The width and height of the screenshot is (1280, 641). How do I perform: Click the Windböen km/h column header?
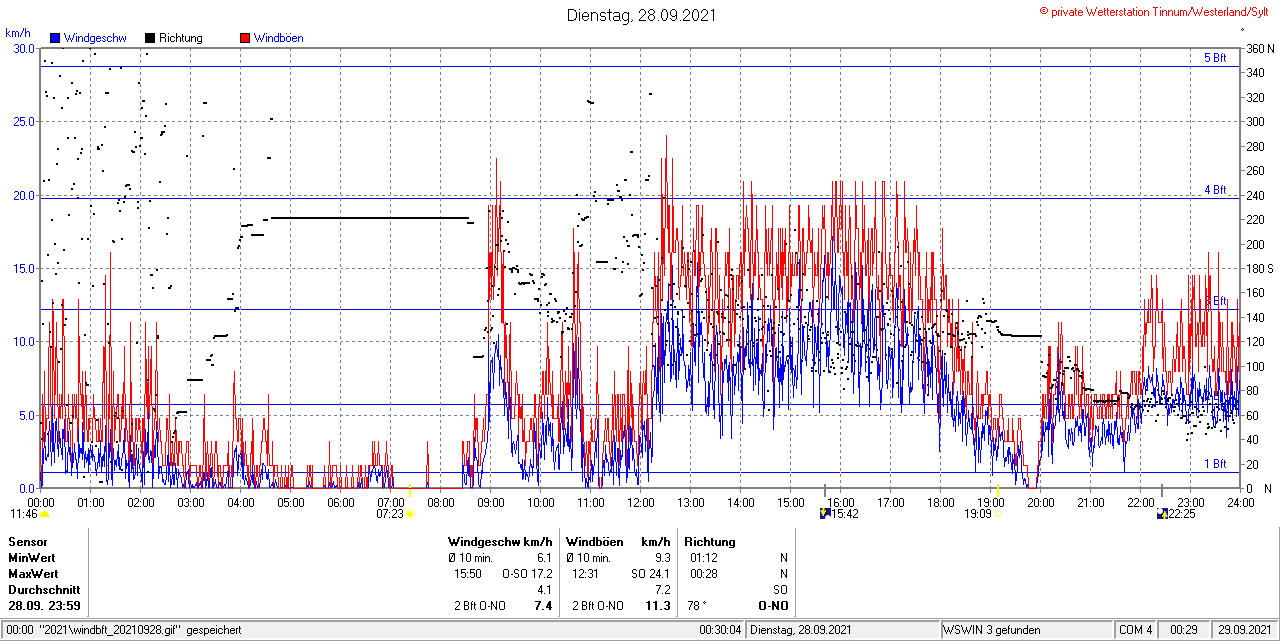tap(618, 542)
